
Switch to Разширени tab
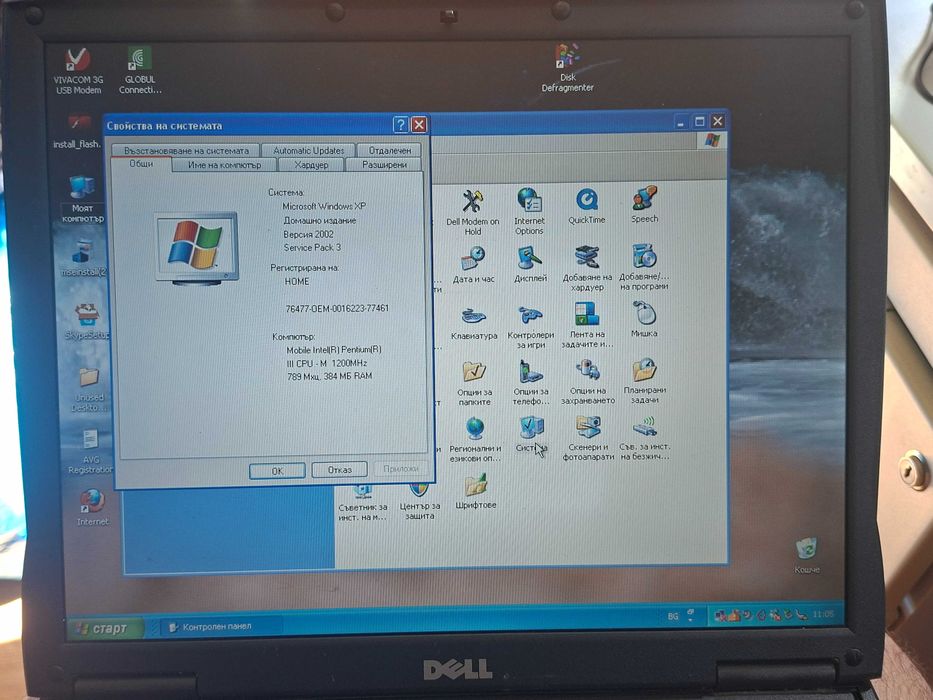tap(384, 165)
